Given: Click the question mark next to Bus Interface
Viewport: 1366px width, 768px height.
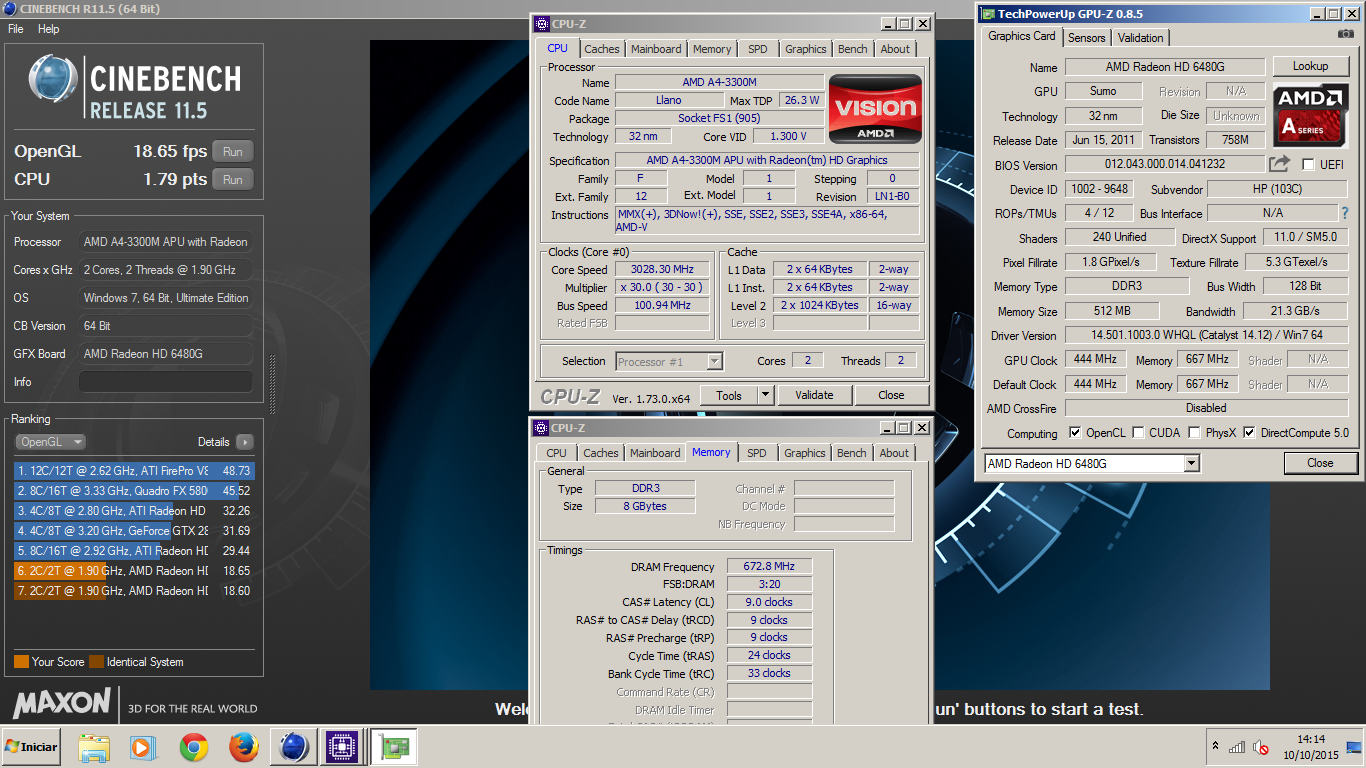Looking at the screenshot, I should [1345, 213].
